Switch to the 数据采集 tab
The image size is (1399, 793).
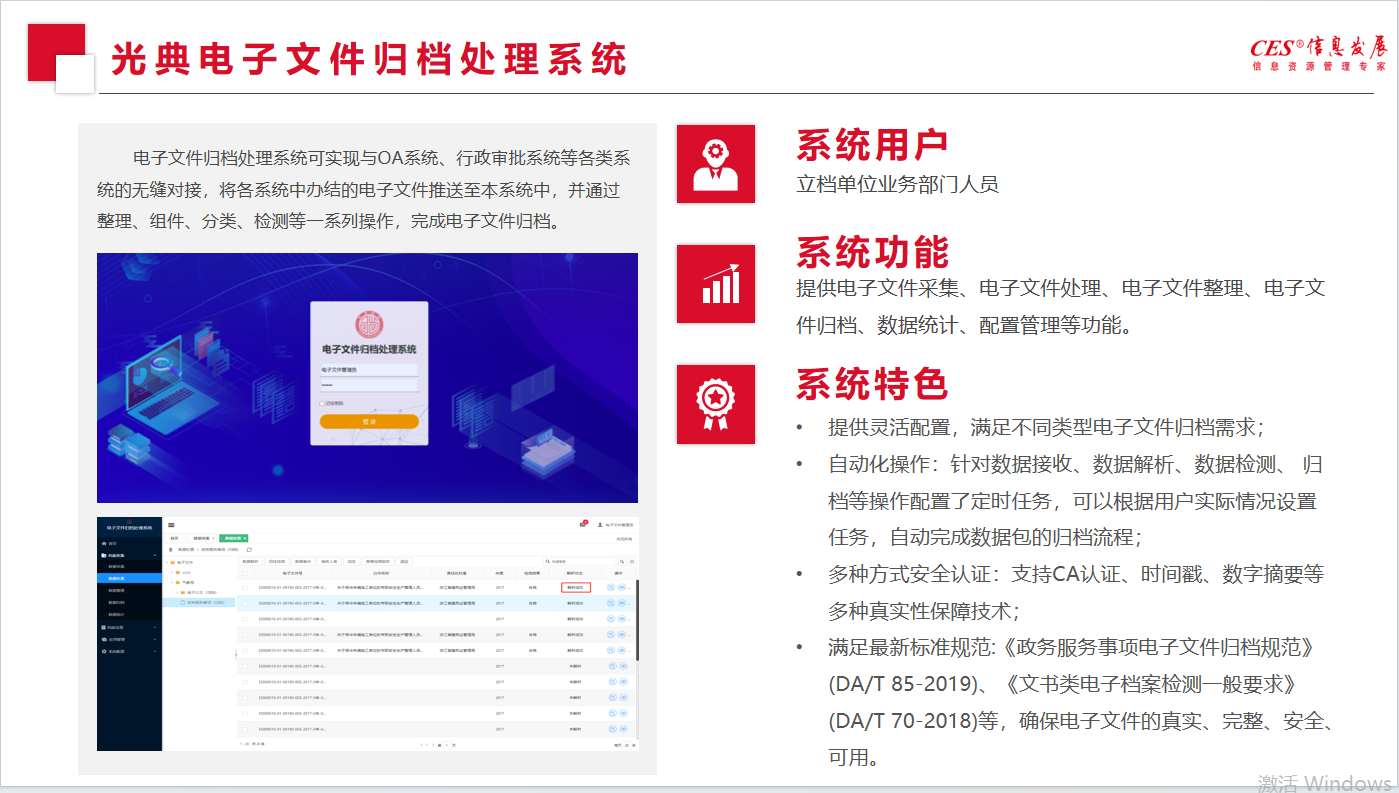[x=204, y=538]
